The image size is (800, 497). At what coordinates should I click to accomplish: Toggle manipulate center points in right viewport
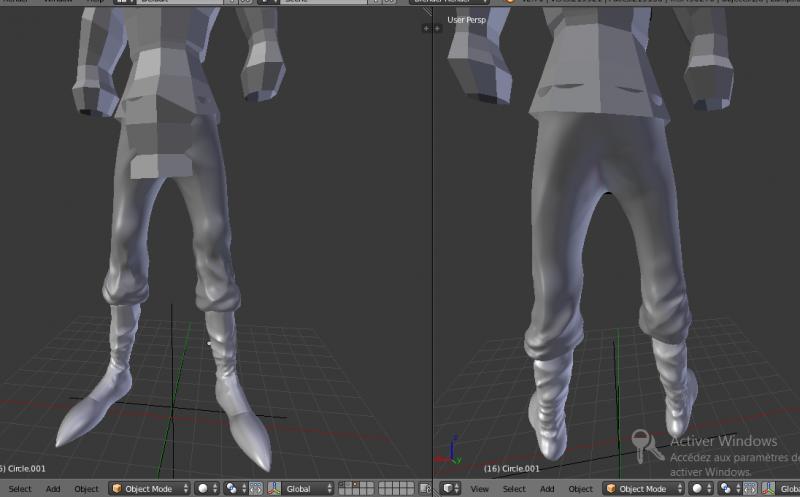pyautogui.click(x=750, y=489)
